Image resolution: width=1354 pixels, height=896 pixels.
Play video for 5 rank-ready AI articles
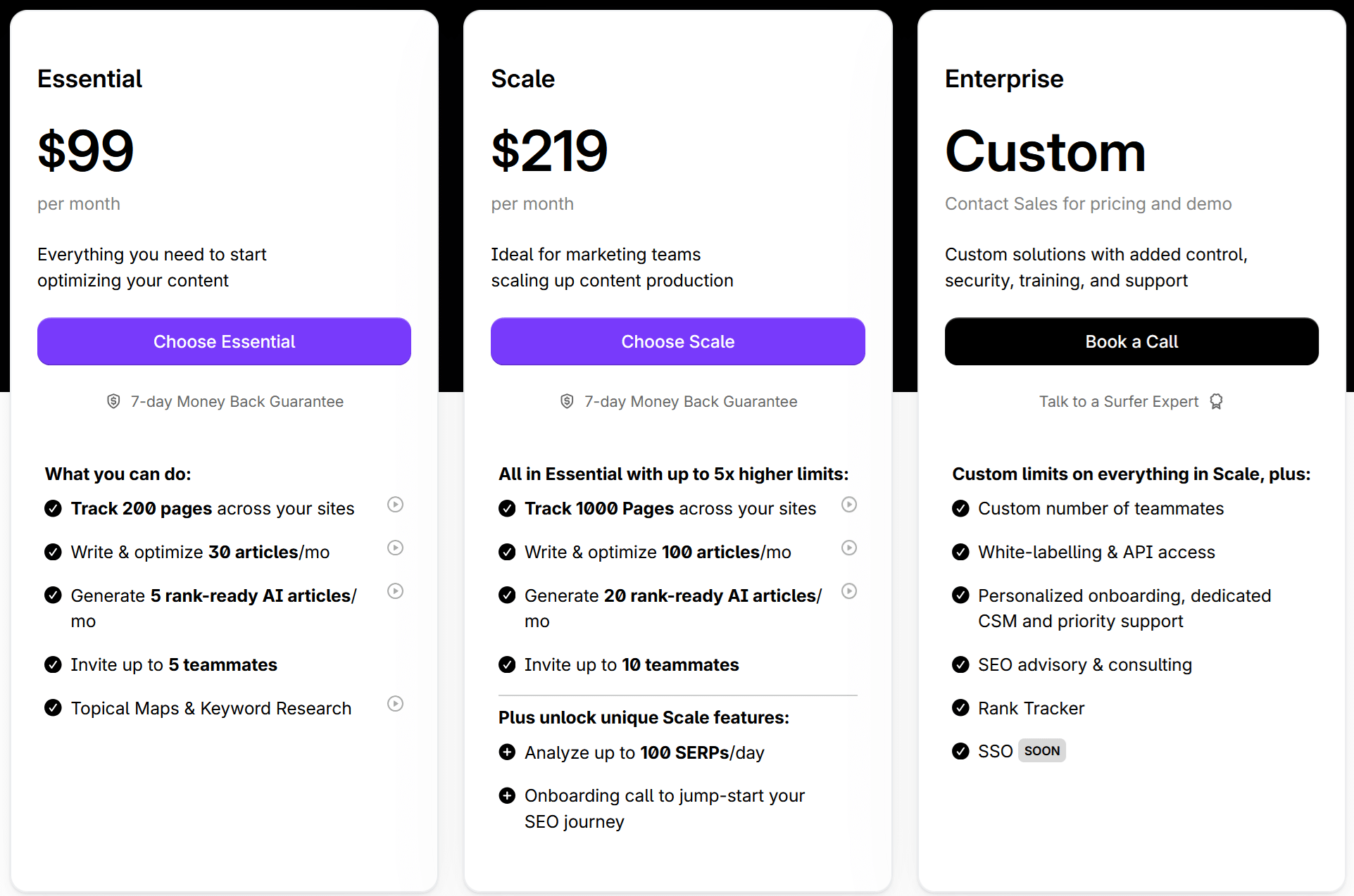click(x=396, y=591)
